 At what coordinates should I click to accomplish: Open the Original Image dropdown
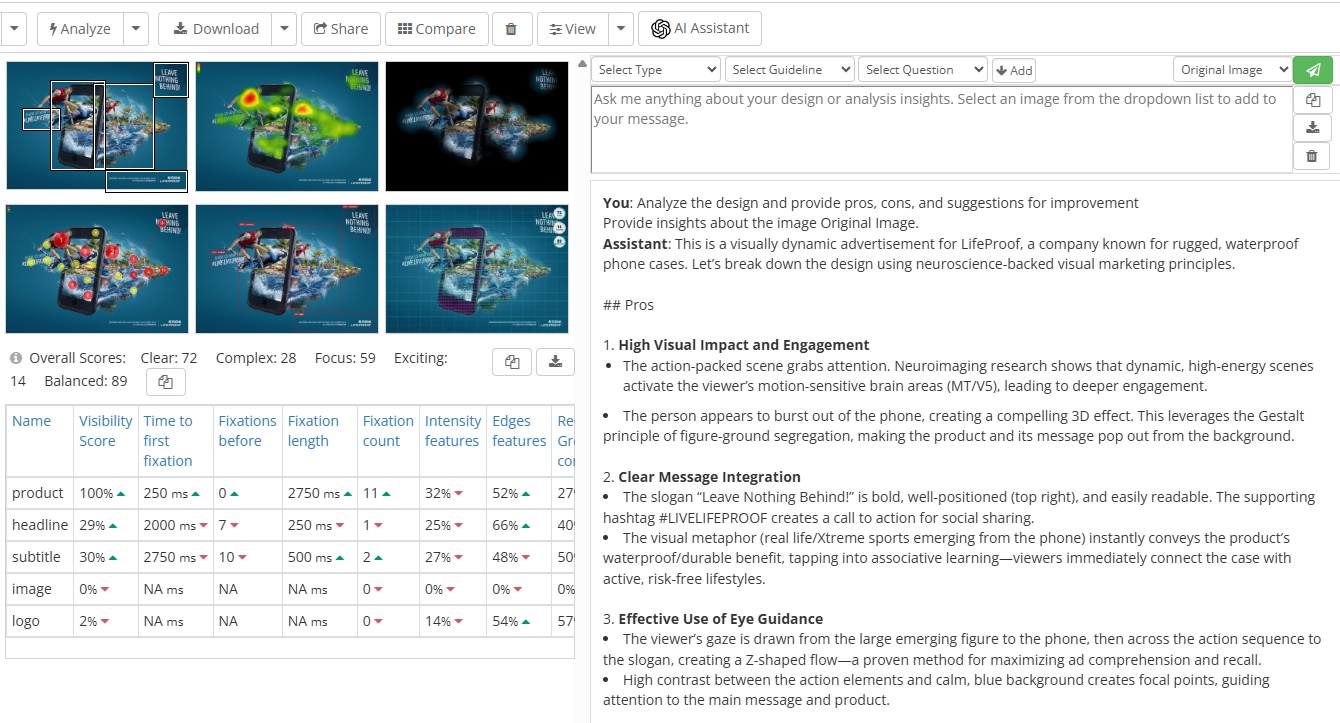click(x=1232, y=70)
